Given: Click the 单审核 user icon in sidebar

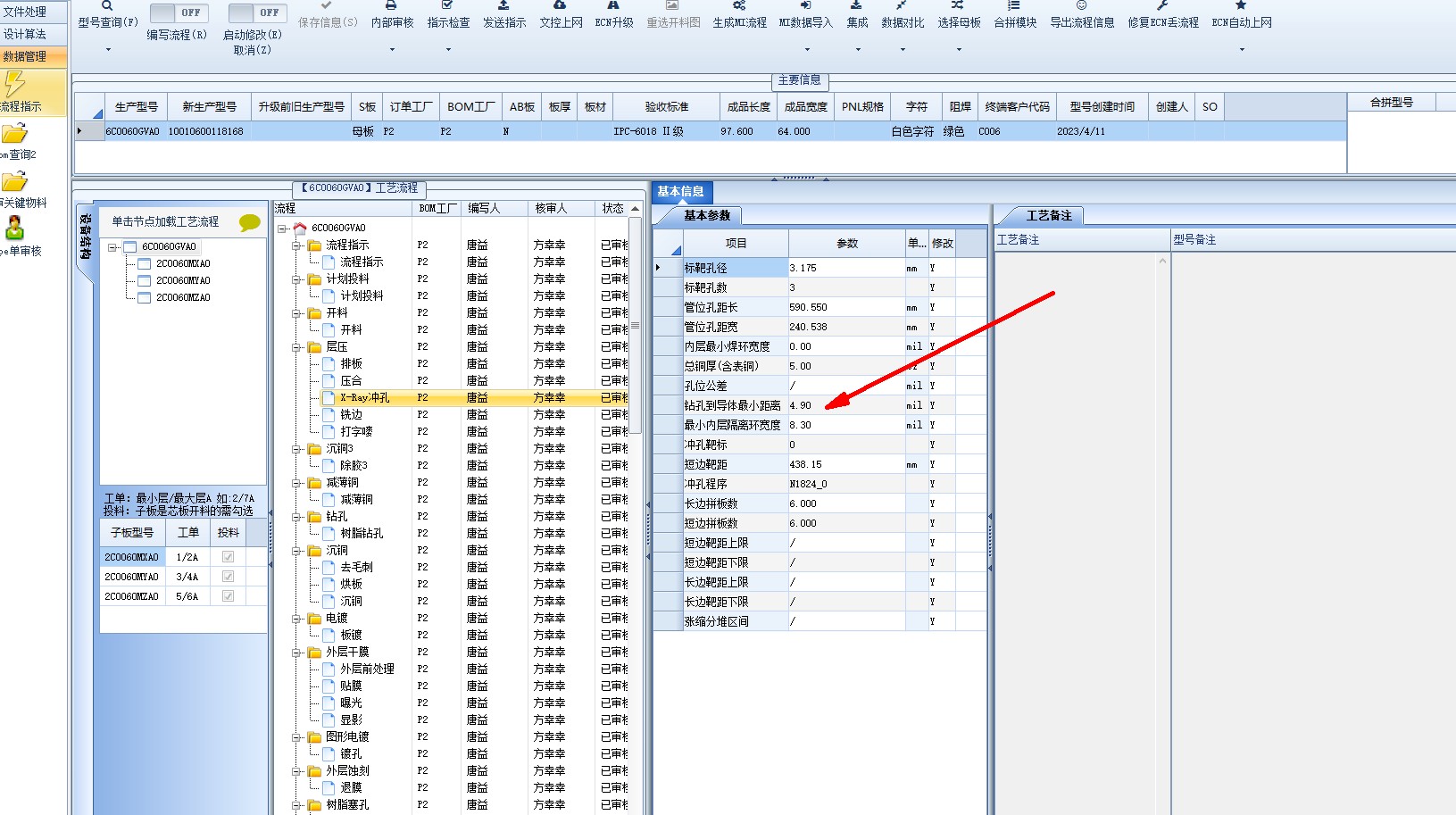Looking at the screenshot, I should coord(14,229).
